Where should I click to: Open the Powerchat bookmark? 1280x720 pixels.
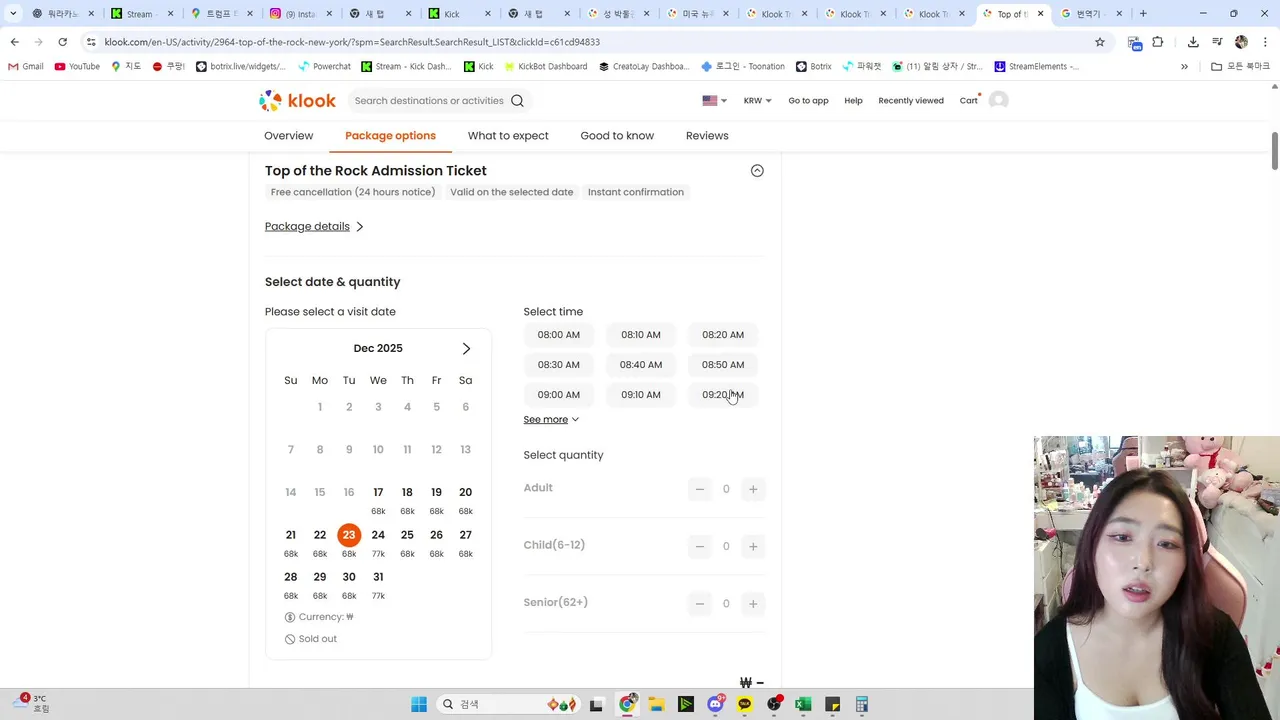pyautogui.click(x=325, y=66)
